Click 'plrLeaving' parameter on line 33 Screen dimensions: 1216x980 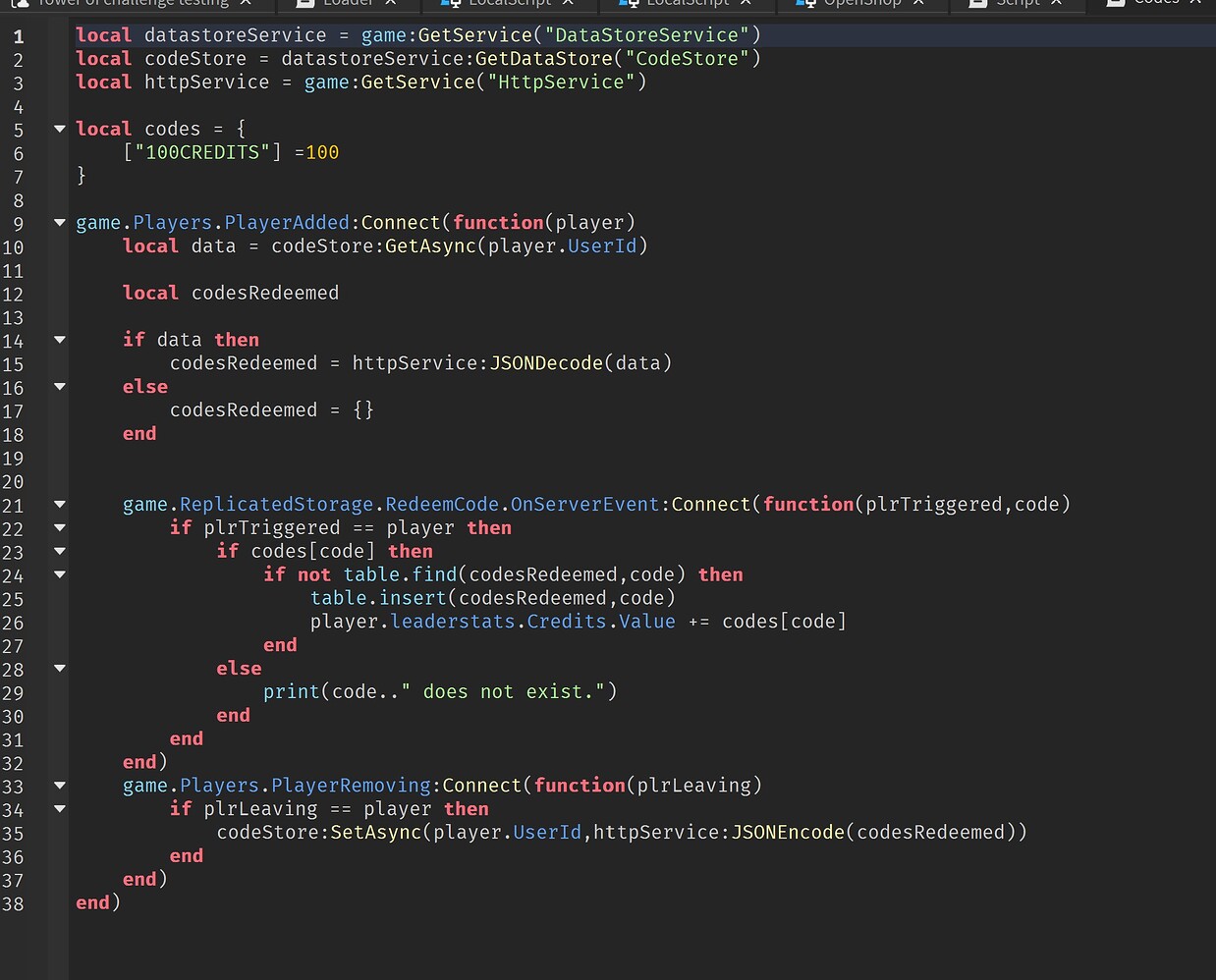click(x=694, y=786)
